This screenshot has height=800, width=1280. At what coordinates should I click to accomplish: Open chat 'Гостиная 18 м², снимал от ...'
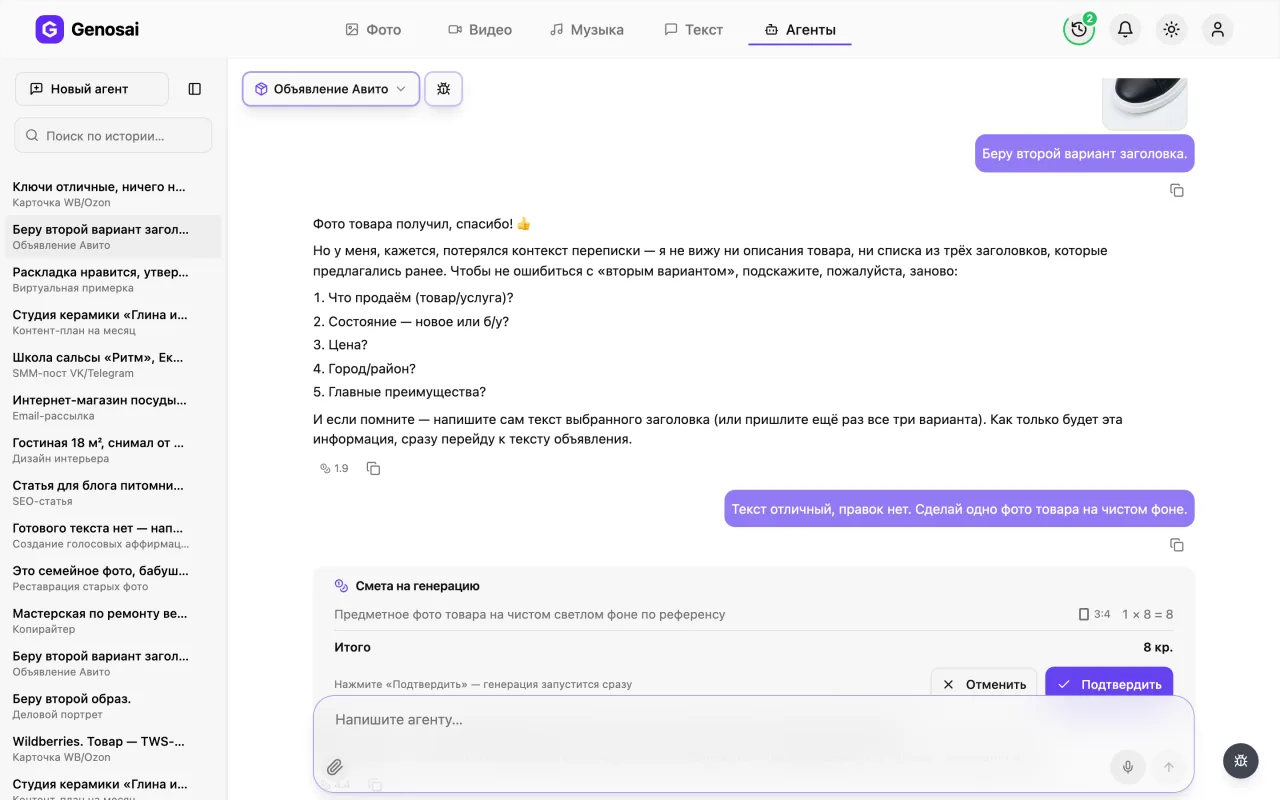point(113,450)
